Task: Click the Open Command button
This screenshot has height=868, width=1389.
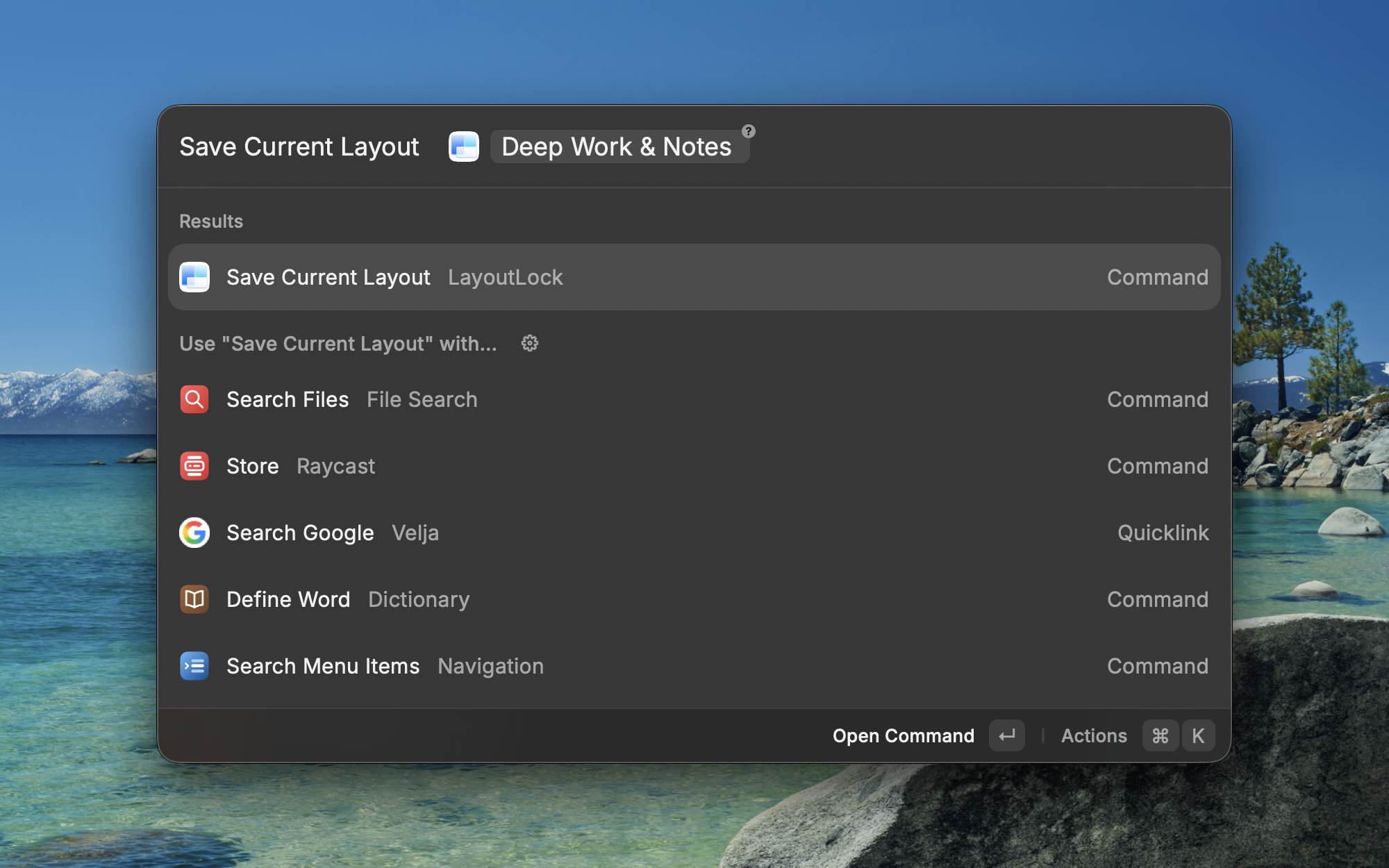Action: pos(929,735)
